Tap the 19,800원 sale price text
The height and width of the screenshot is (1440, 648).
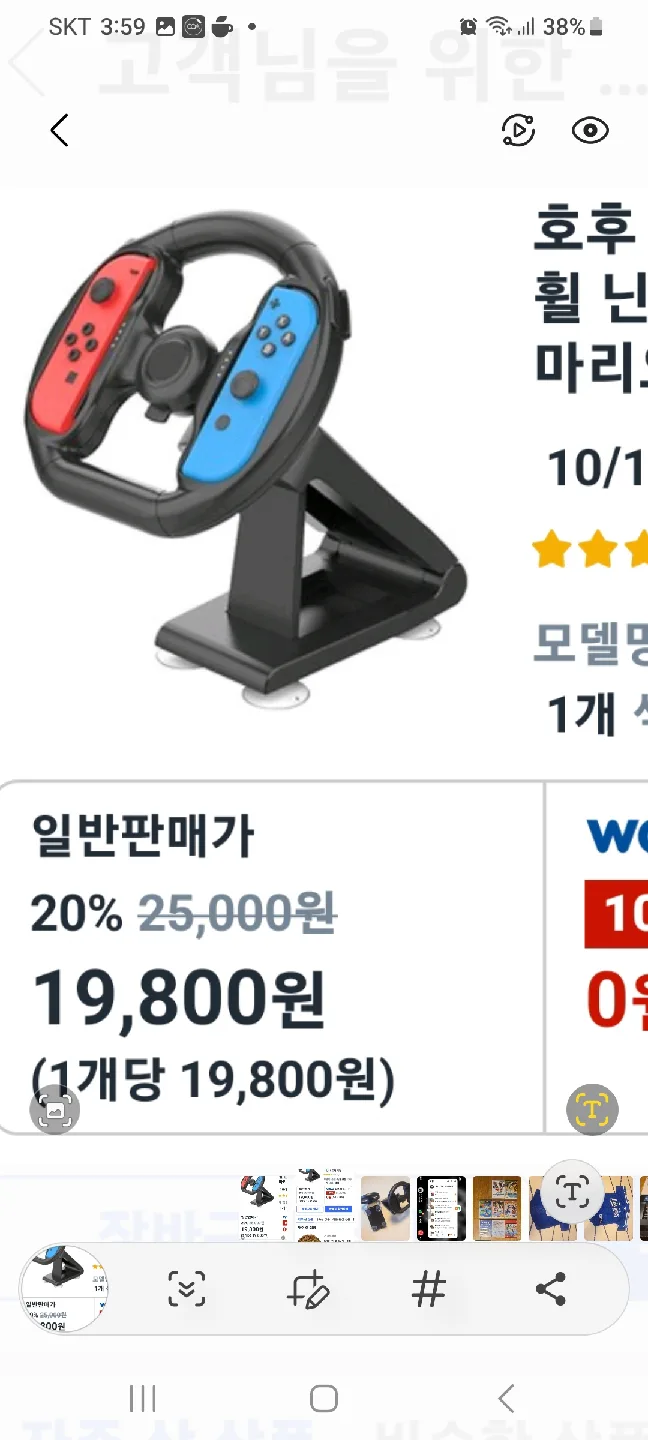point(179,1000)
